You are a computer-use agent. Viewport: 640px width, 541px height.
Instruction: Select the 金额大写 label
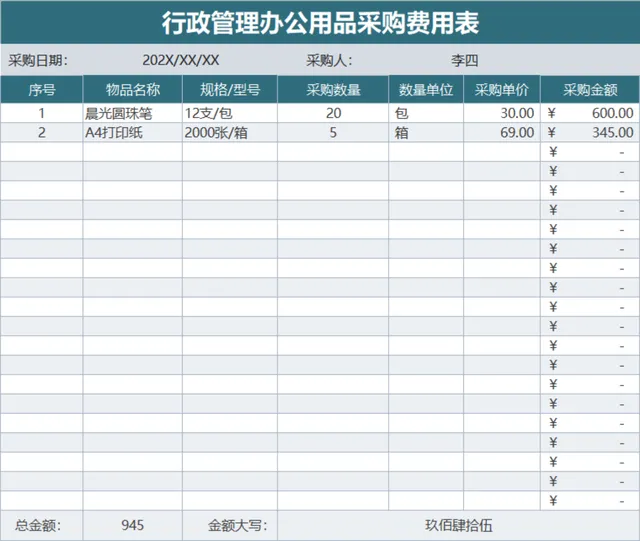pos(238,525)
